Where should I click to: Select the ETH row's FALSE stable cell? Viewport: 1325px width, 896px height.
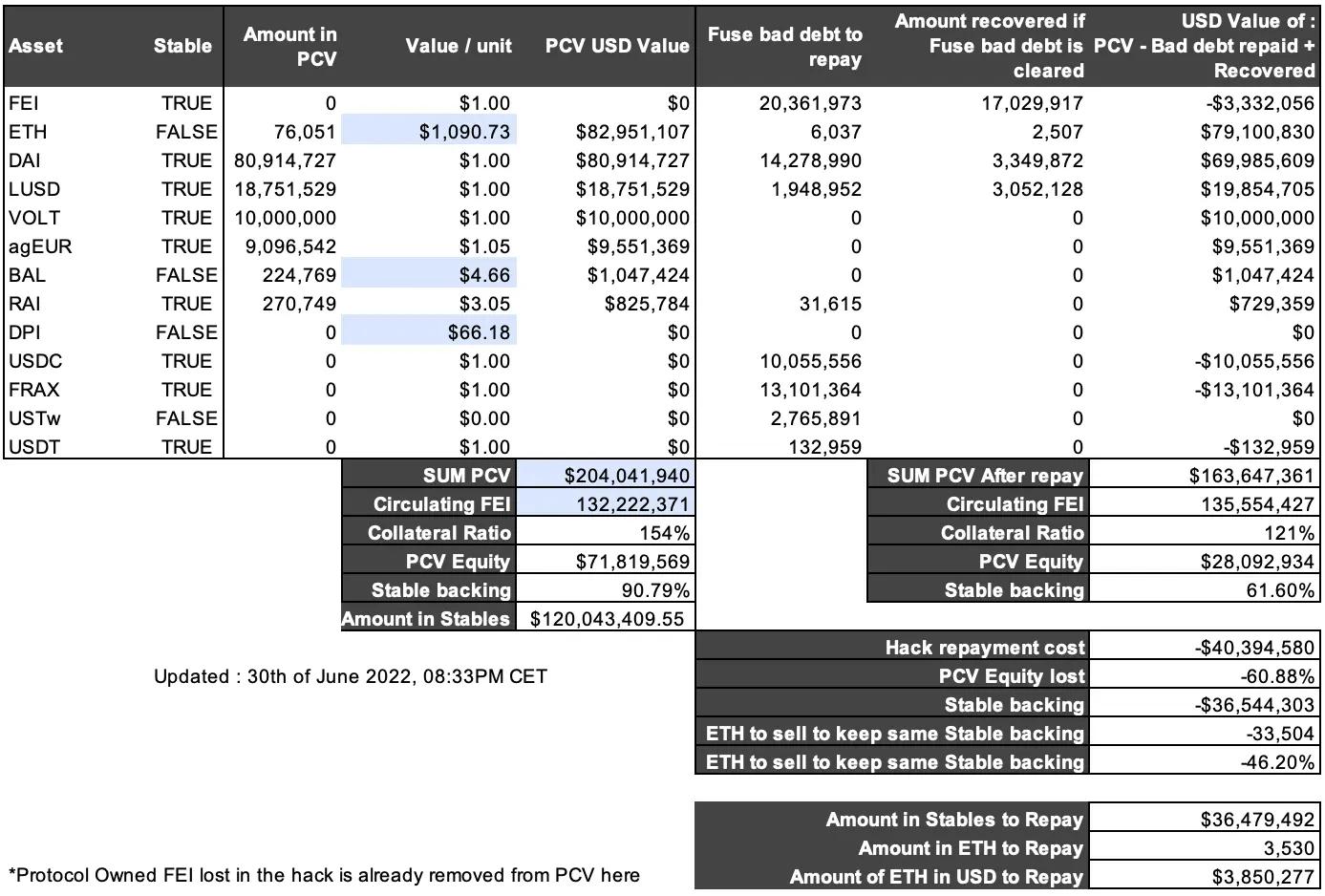tap(186, 132)
